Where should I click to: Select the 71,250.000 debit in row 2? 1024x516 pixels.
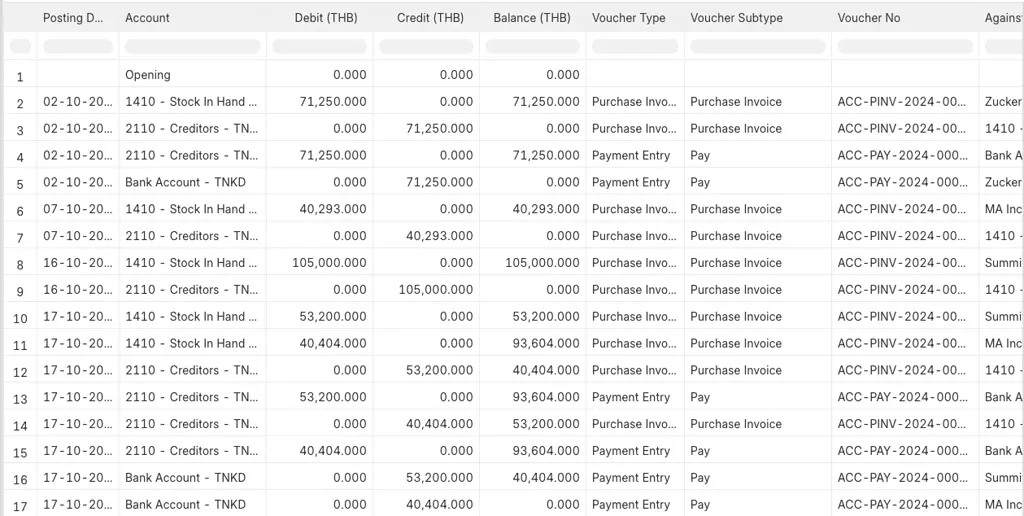tap(333, 101)
